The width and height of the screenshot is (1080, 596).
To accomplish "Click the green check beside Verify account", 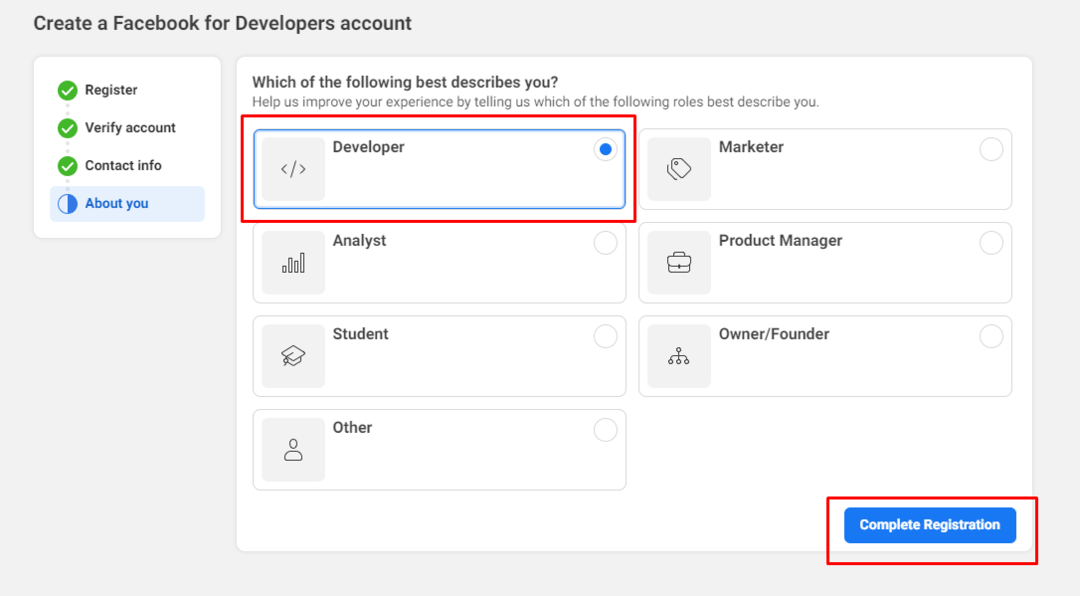I will [x=67, y=128].
